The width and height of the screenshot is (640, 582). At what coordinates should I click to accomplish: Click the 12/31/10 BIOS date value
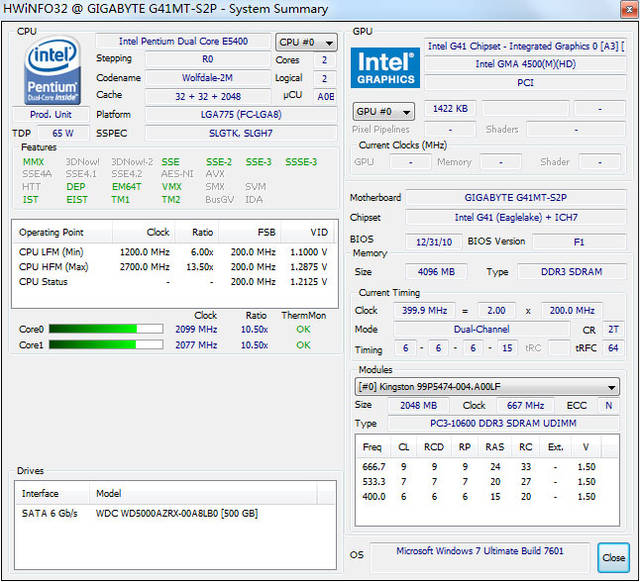click(433, 242)
